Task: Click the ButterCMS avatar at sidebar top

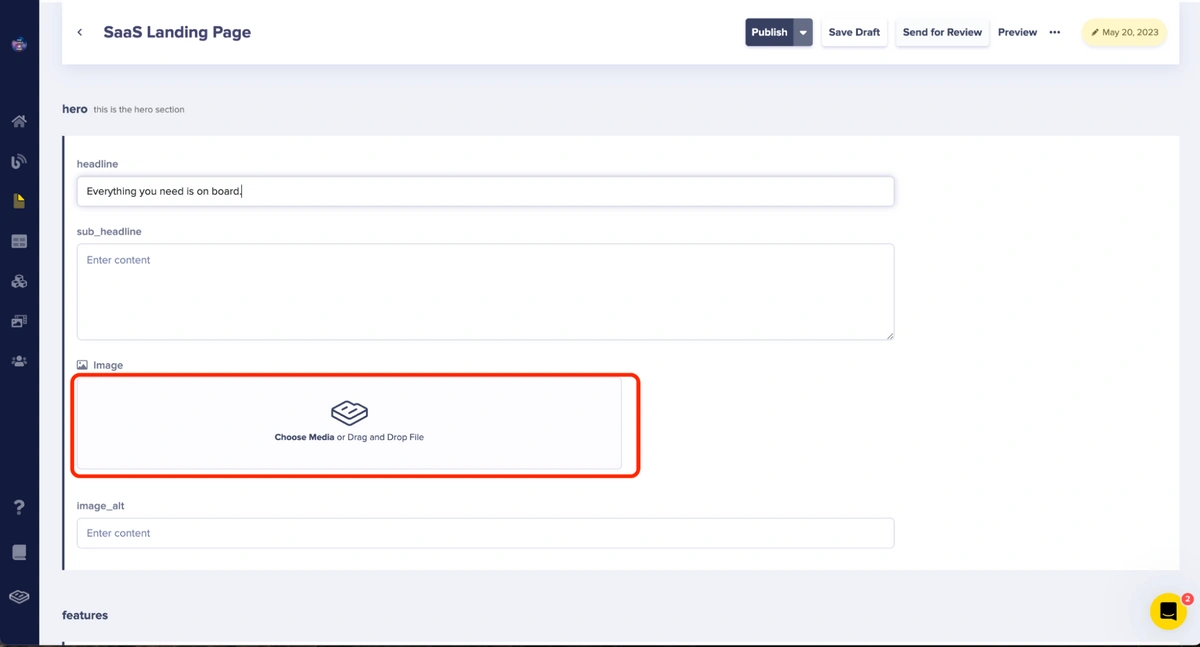Action: point(19,44)
